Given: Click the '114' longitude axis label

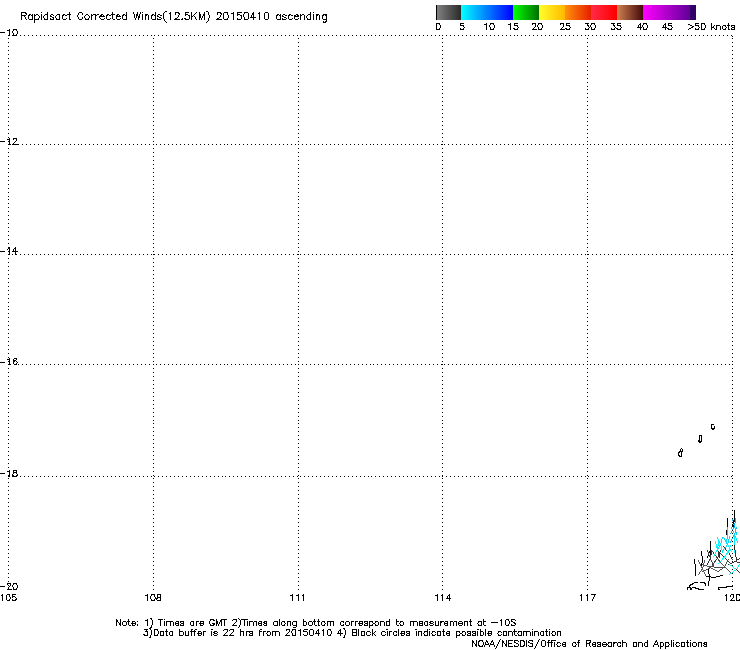Looking at the screenshot, I should [443, 598].
